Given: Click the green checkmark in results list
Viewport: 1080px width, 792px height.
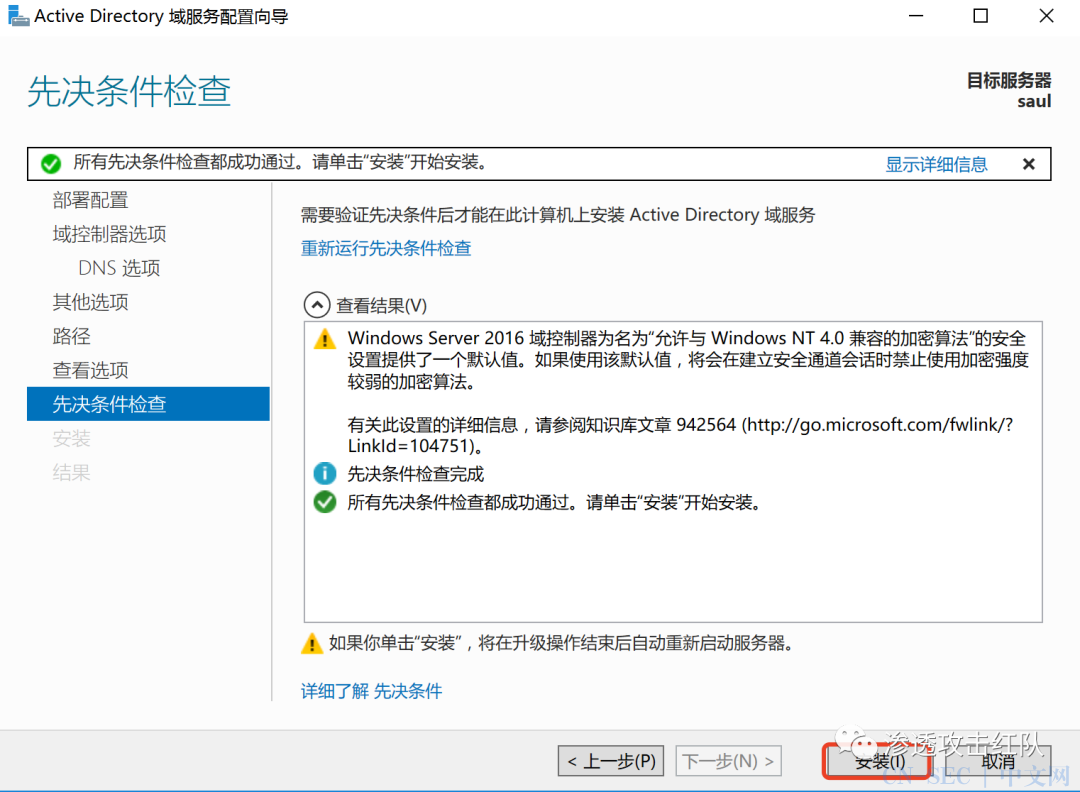Looking at the screenshot, I should pos(324,502).
